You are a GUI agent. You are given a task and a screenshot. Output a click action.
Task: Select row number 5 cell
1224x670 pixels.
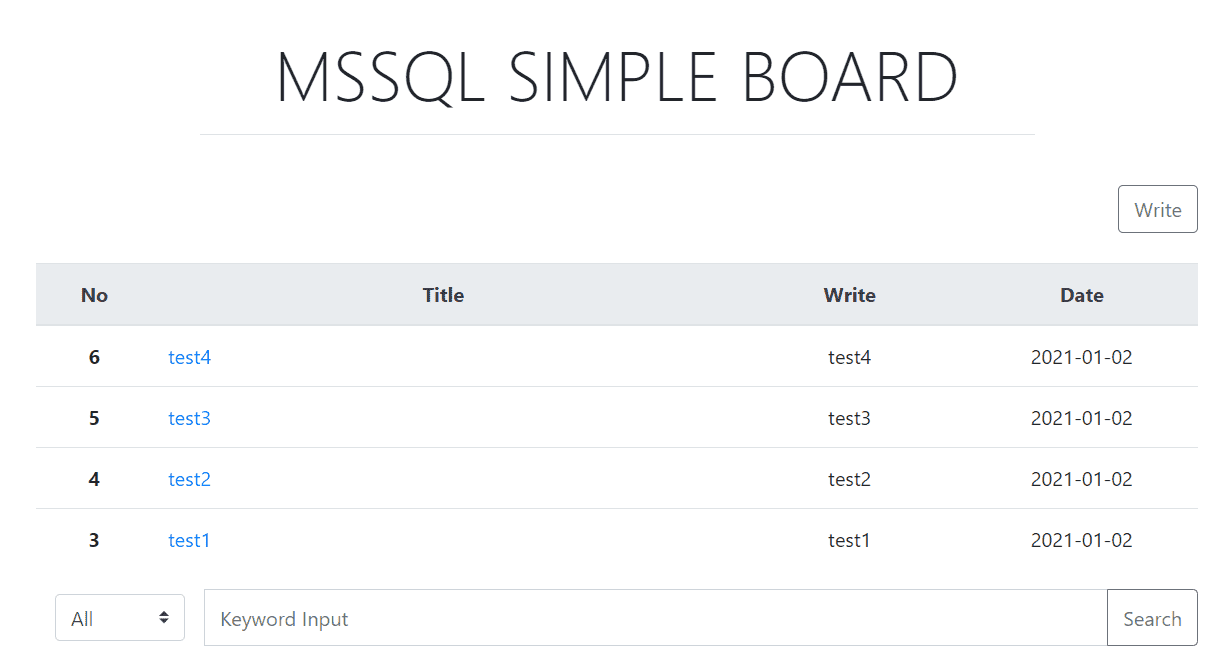(94, 418)
